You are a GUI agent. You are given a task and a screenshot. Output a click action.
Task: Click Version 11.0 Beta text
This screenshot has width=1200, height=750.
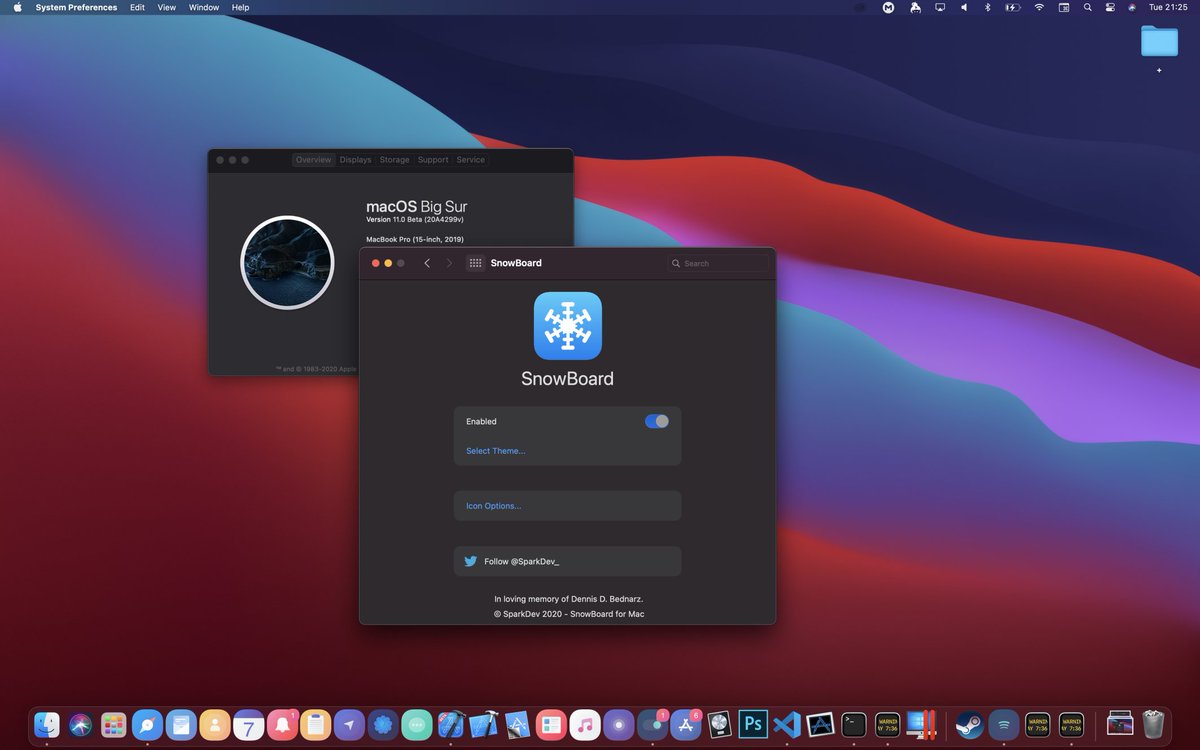click(415, 219)
